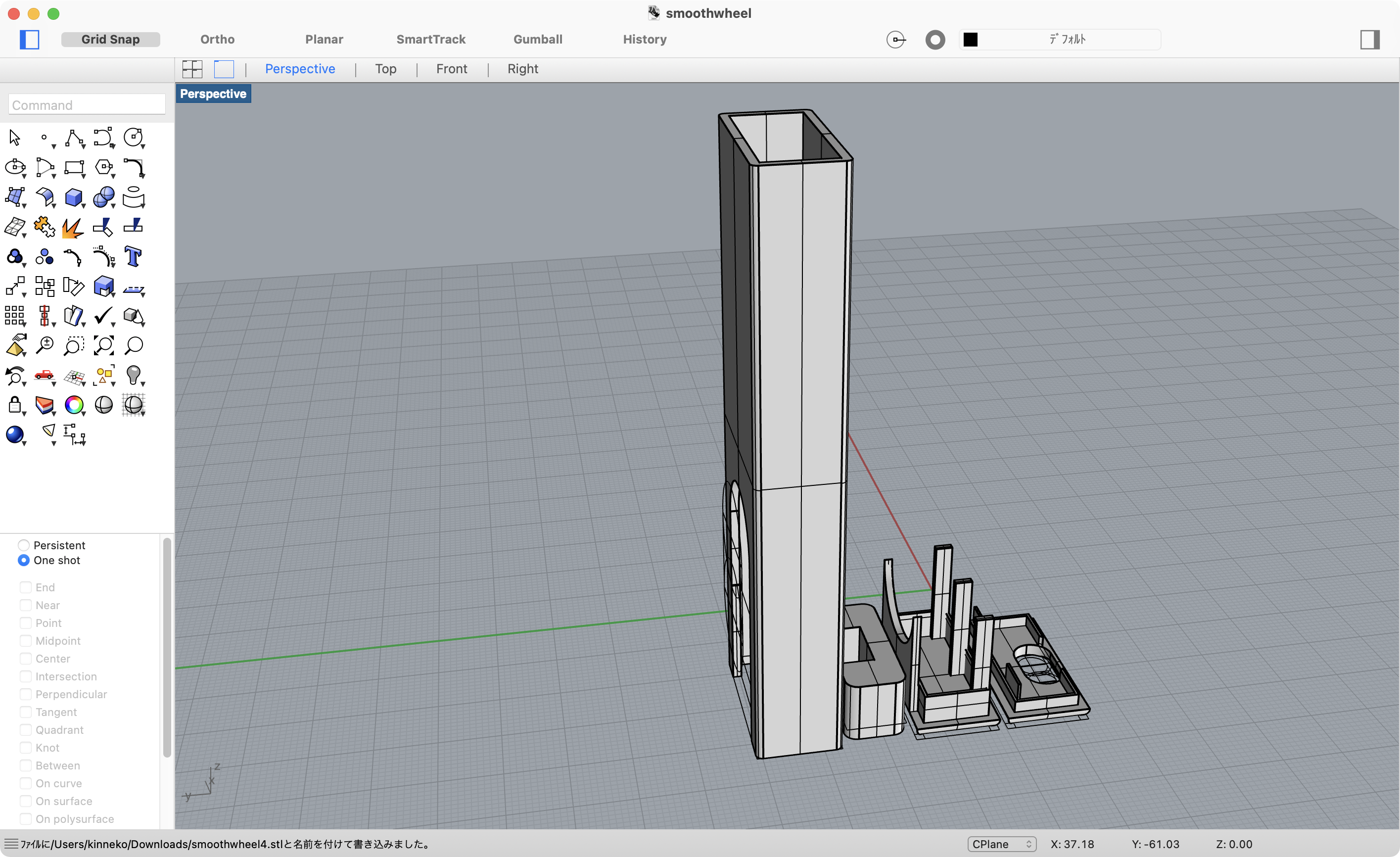Switch to the Top viewport tab
This screenshot has height=857, width=1400.
pyautogui.click(x=386, y=69)
